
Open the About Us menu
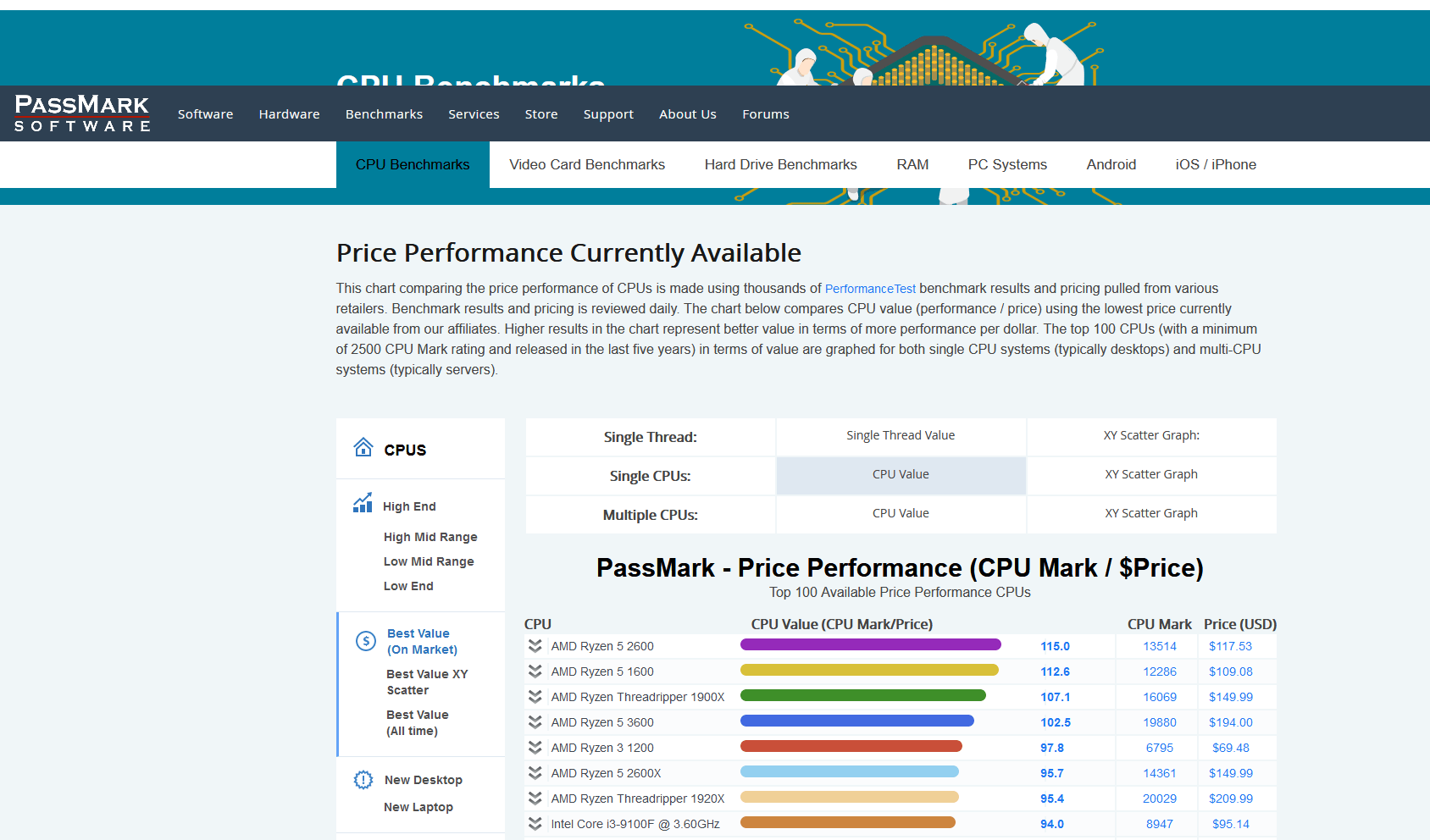688,113
